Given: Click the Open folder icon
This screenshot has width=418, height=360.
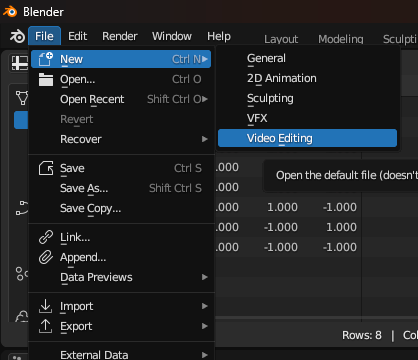Looking at the screenshot, I should 46,79.
